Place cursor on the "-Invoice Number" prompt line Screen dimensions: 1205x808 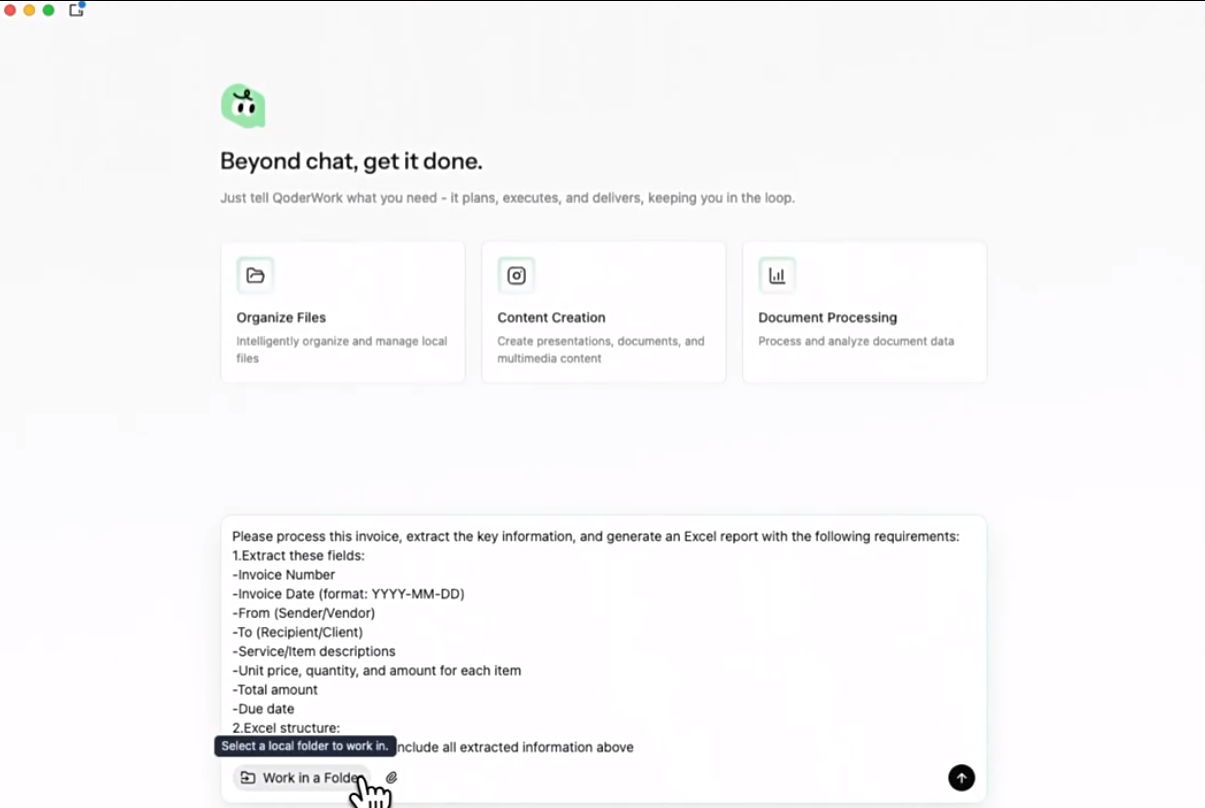point(284,575)
